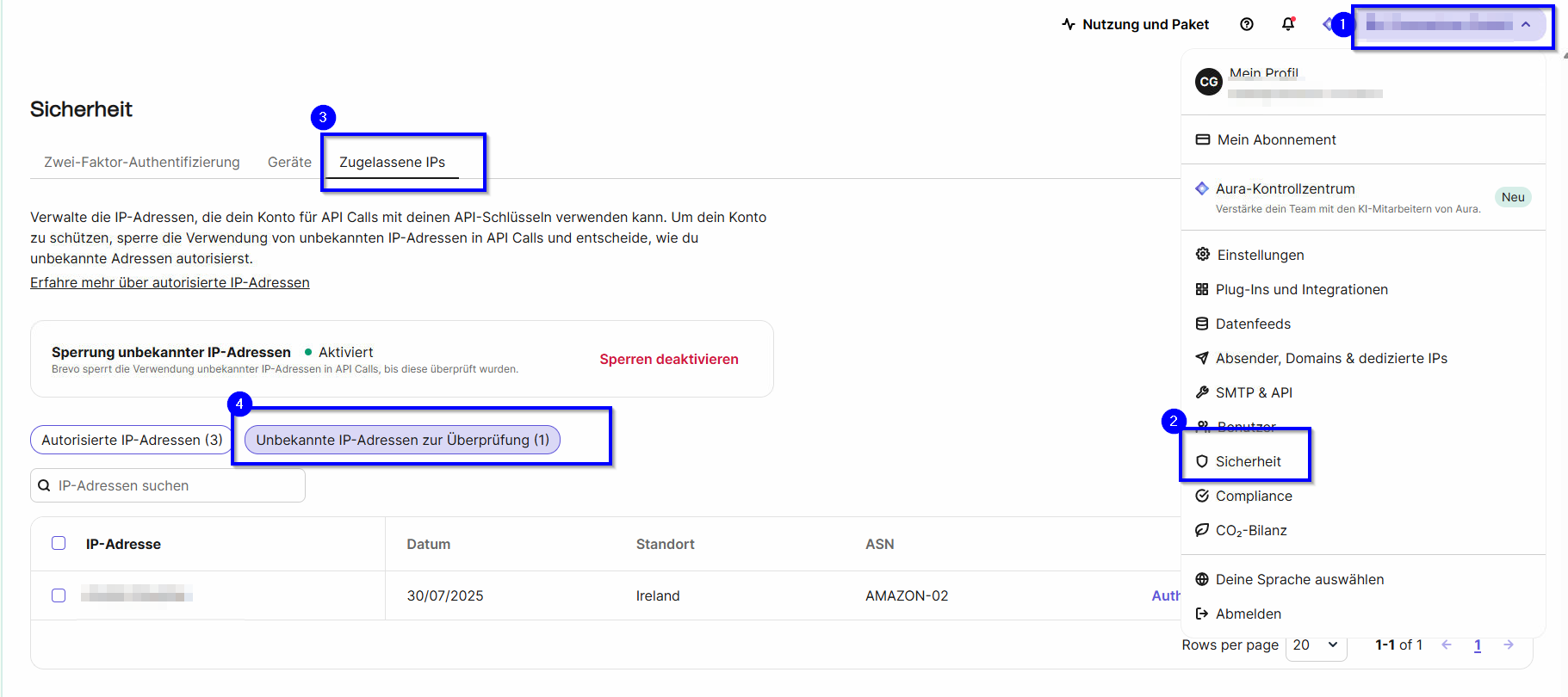The height and width of the screenshot is (697, 1568).
Task: Select the Autorisierte IP-Adressen (3) filter
Action: (132, 440)
